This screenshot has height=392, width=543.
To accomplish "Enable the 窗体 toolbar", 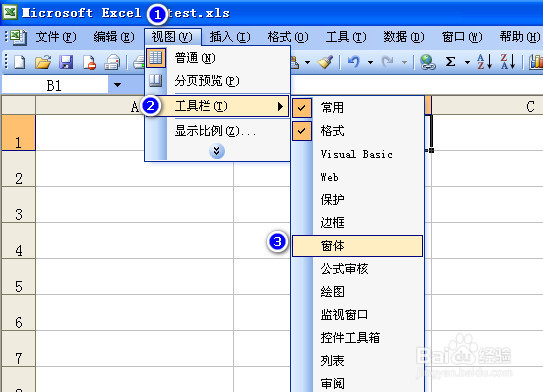I will (x=357, y=246).
